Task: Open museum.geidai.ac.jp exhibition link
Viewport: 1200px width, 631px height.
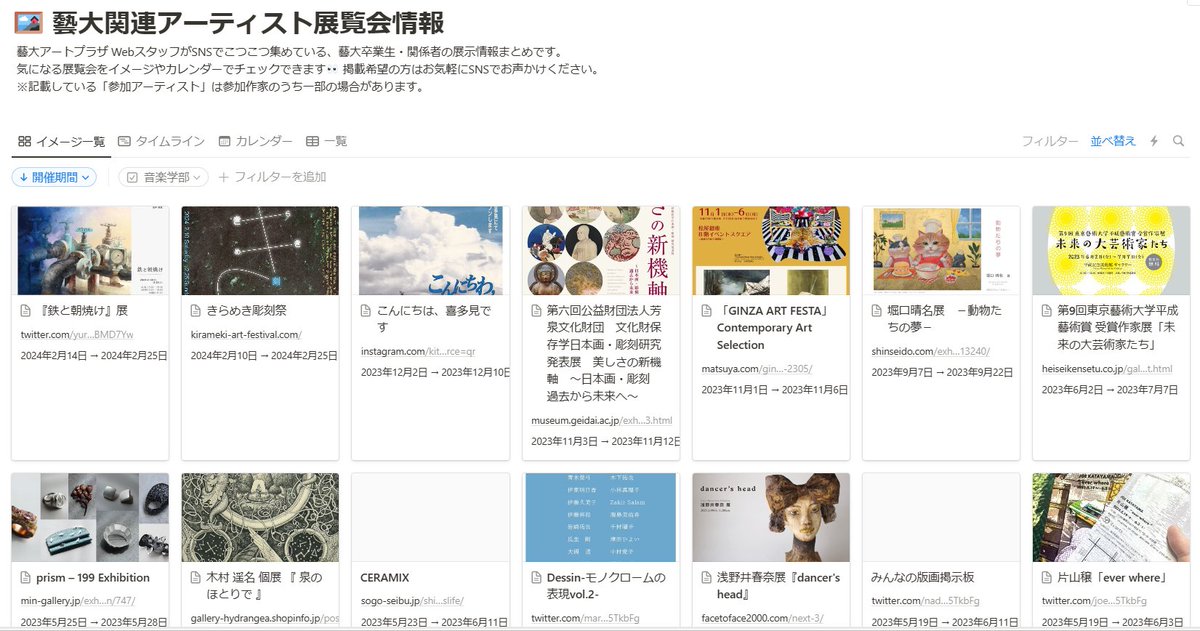Action: (x=602, y=421)
